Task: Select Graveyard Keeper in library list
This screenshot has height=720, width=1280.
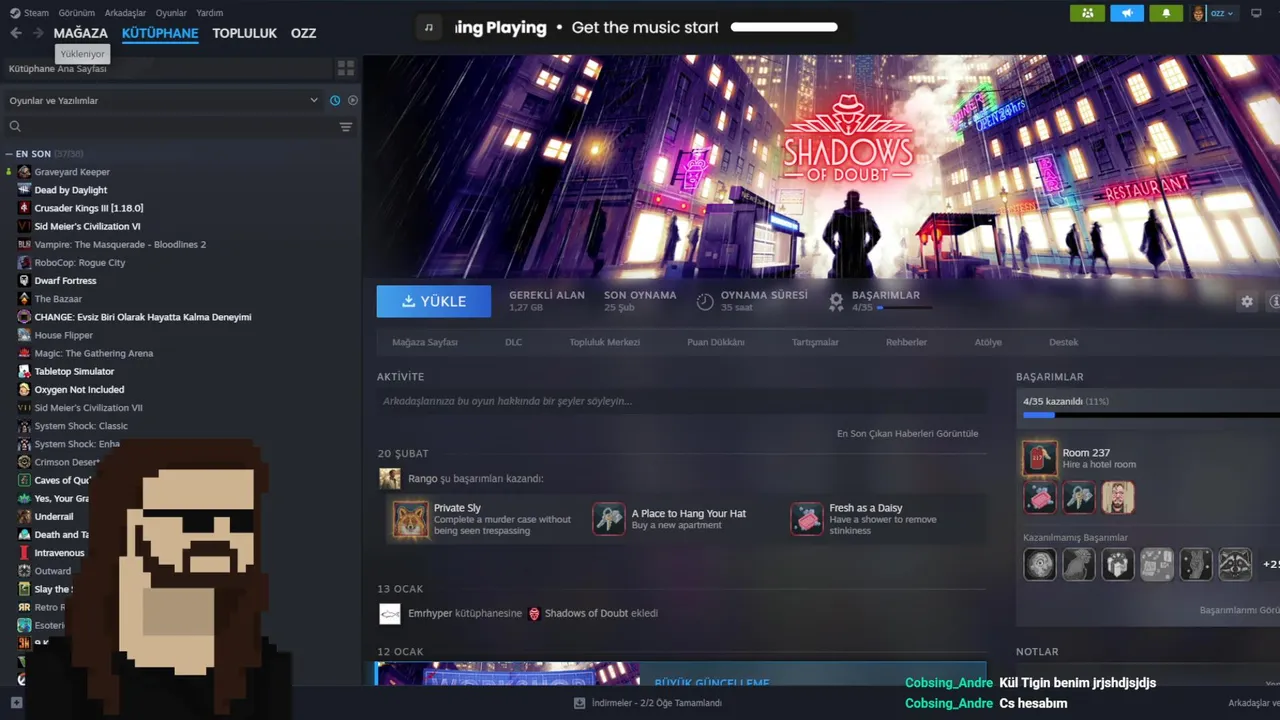Action: tap(72, 172)
